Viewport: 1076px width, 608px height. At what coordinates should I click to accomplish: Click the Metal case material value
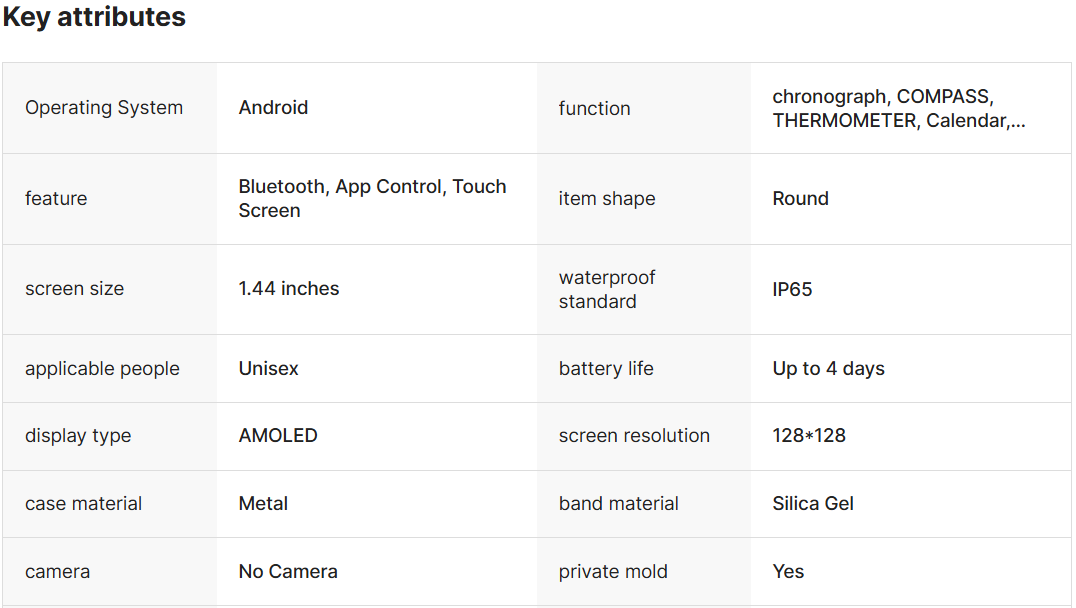(x=263, y=504)
